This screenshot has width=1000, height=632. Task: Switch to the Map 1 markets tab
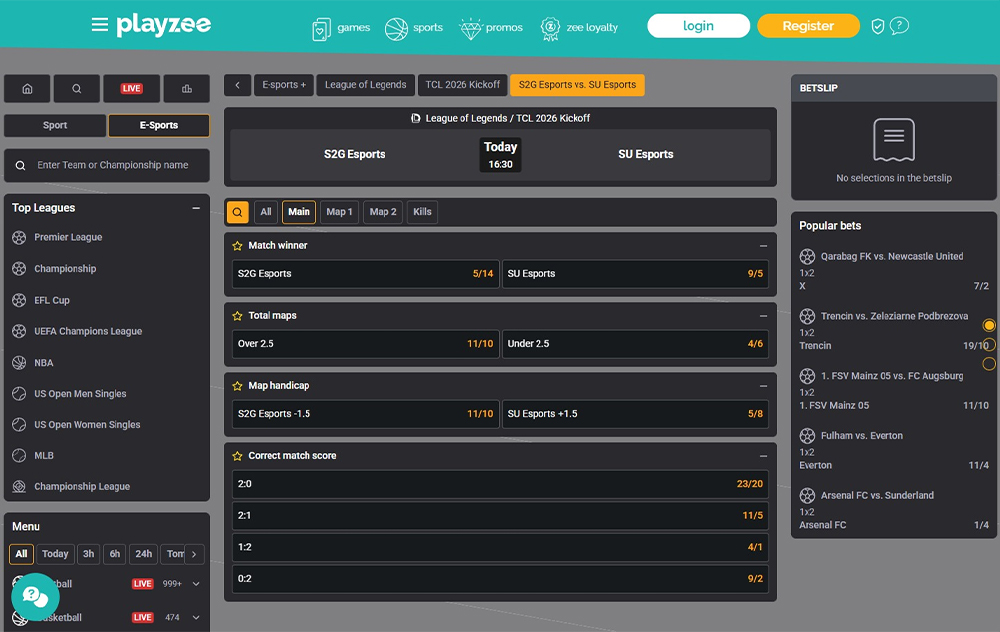click(x=339, y=212)
